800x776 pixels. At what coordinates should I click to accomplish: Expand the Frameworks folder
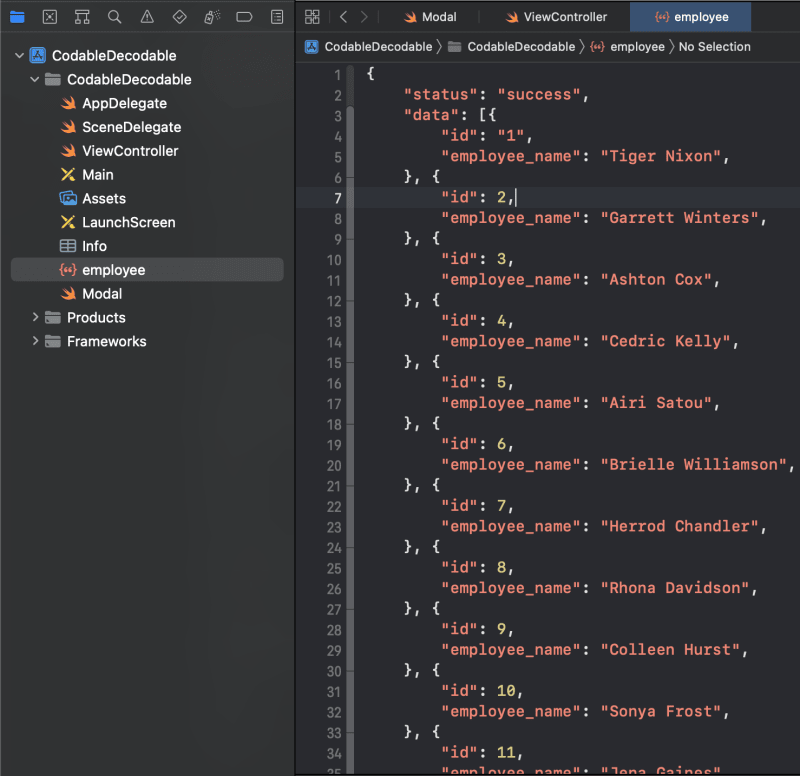(x=35, y=341)
